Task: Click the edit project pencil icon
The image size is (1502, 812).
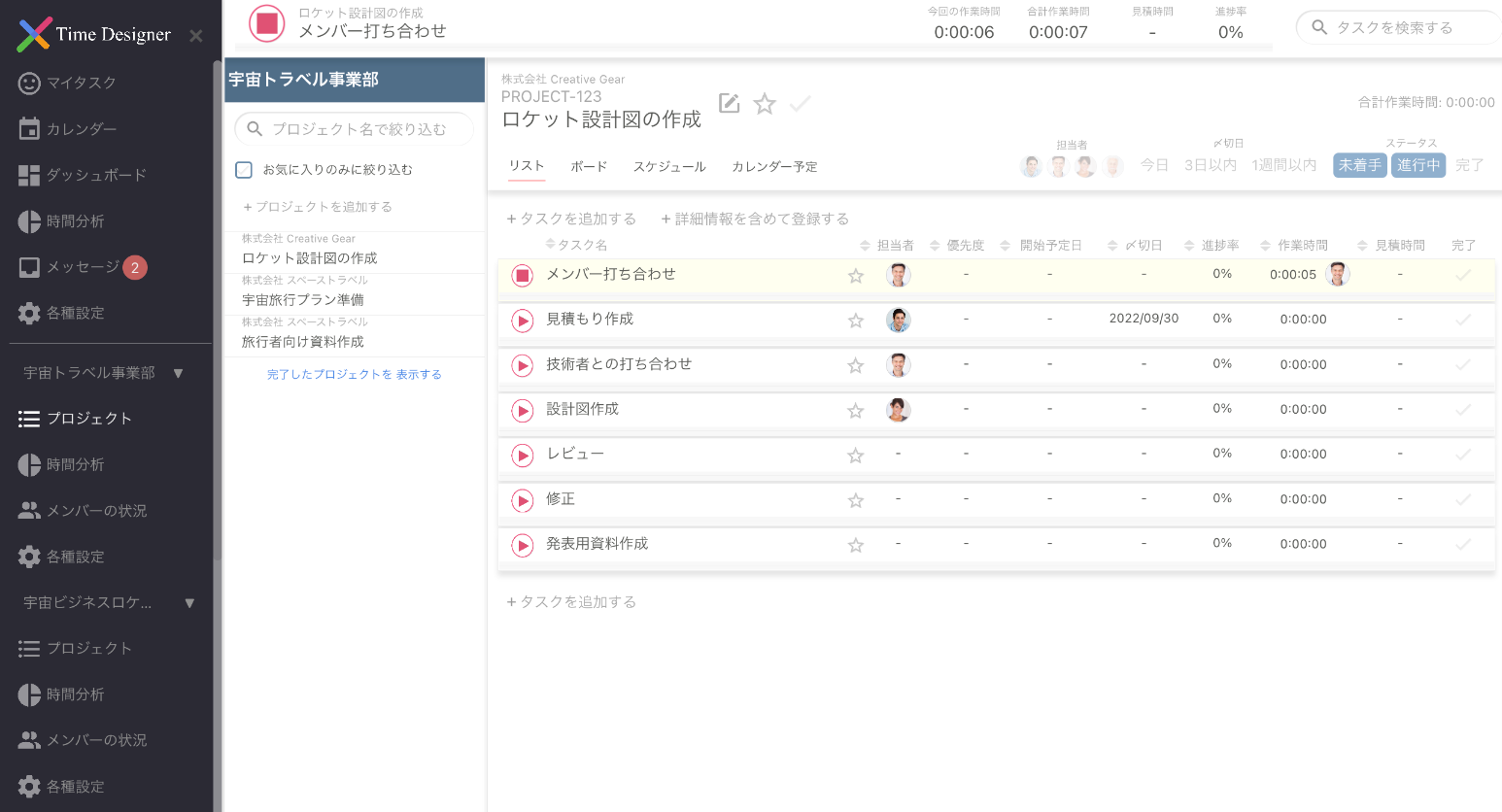Action: click(x=729, y=104)
